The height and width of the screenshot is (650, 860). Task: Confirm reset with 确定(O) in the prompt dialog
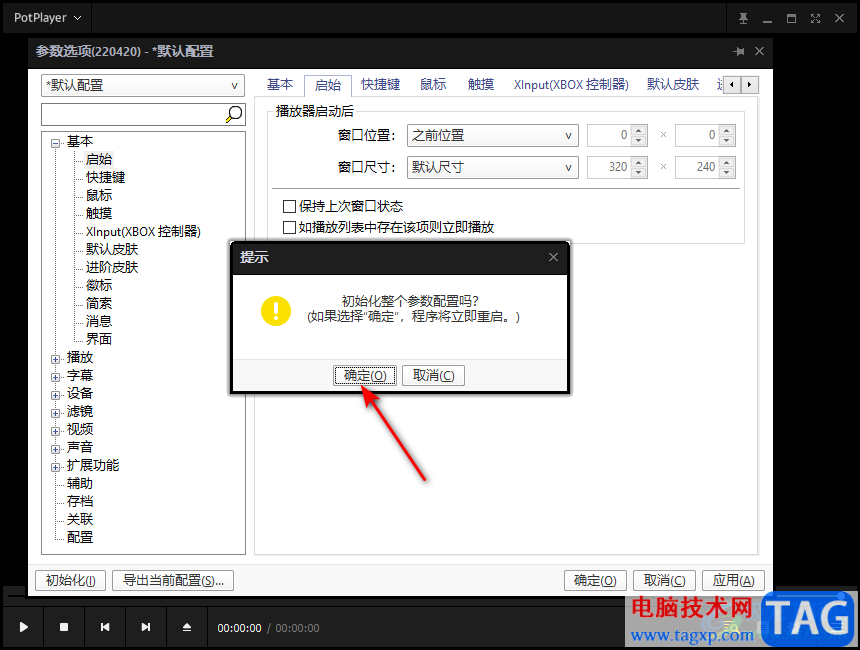pos(365,376)
